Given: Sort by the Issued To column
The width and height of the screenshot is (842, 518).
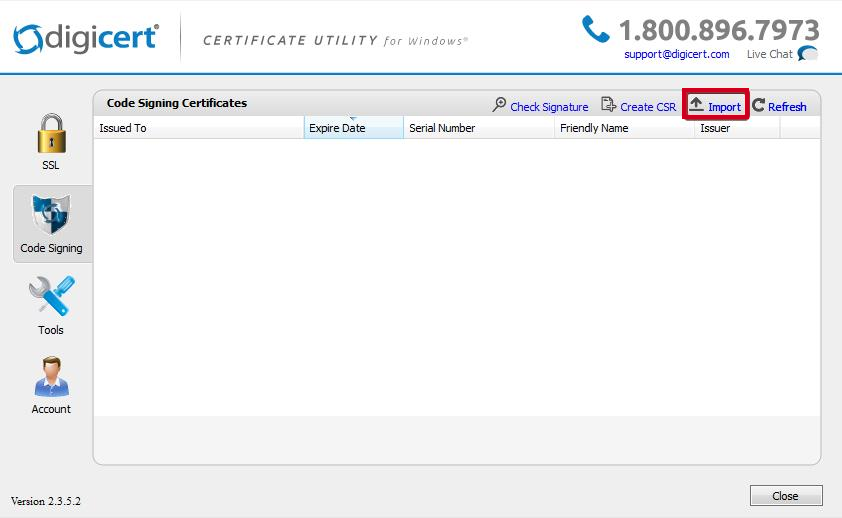Looking at the screenshot, I should pos(199,128).
